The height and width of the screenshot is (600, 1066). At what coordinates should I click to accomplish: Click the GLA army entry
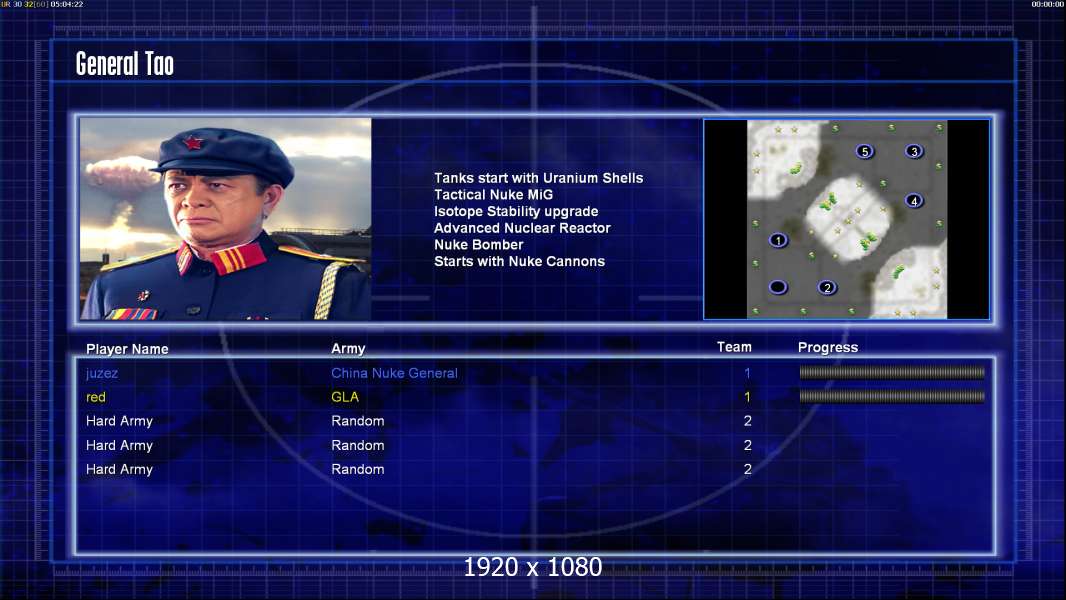[x=345, y=397]
